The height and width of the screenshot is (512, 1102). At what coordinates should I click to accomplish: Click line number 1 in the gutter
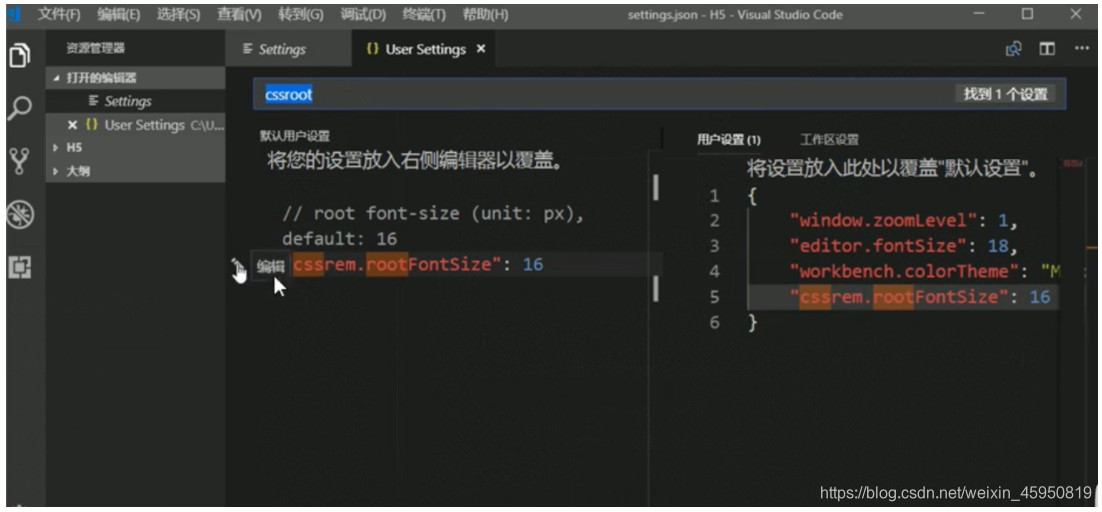tap(715, 196)
